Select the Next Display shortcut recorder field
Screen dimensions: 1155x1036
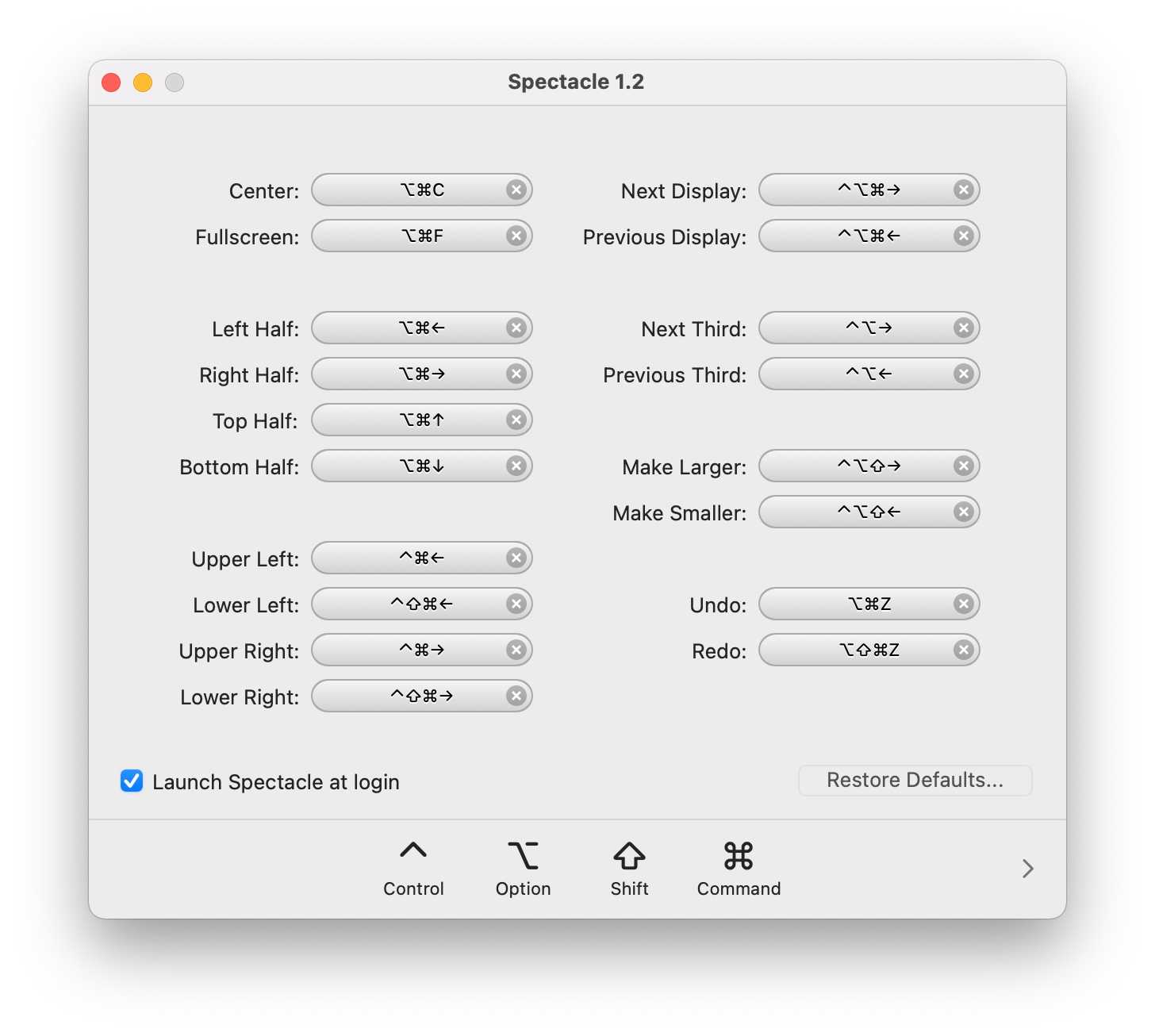pos(869,190)
